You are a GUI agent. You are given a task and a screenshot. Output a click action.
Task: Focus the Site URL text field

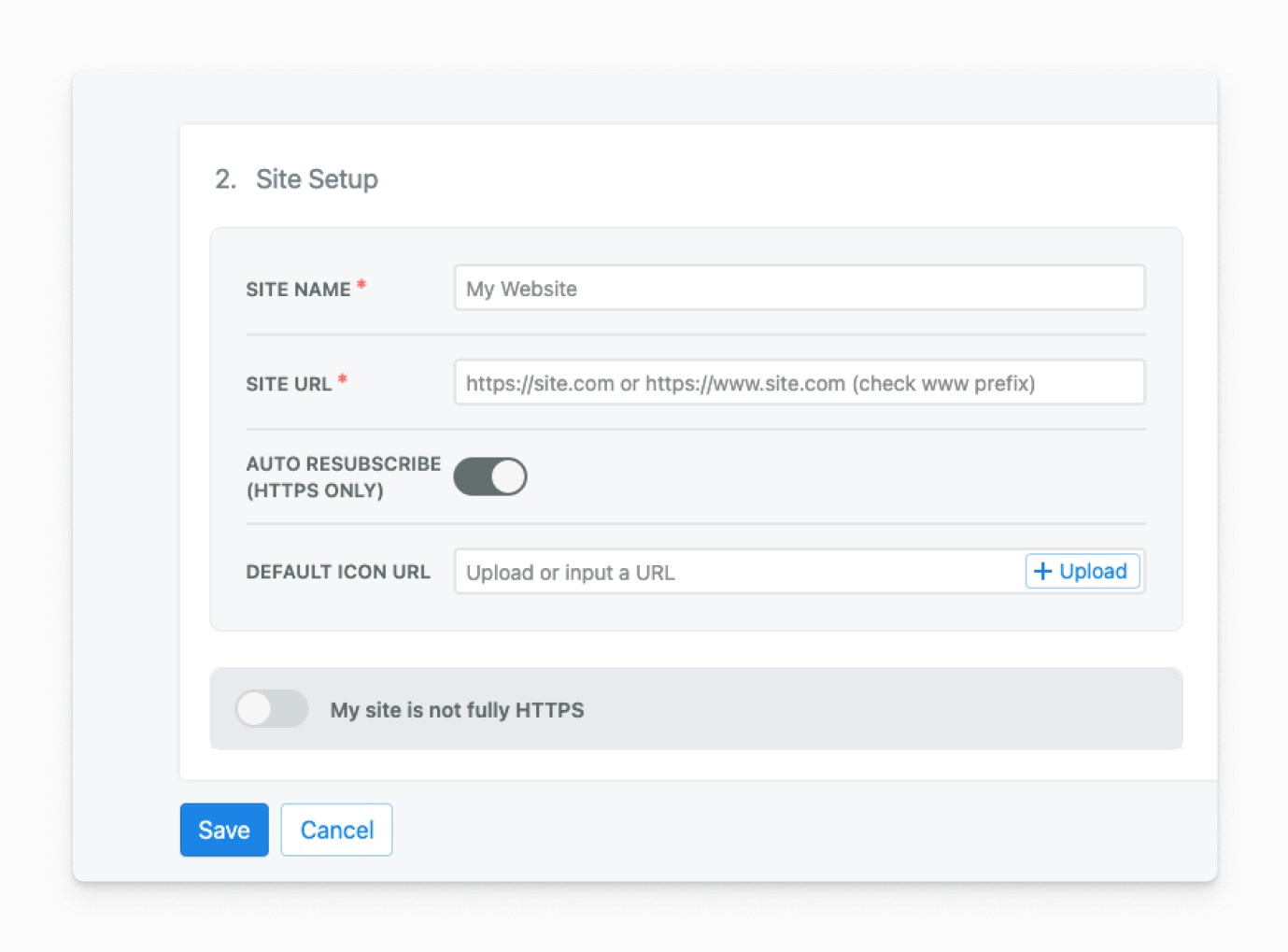click(x=800, y=382)
